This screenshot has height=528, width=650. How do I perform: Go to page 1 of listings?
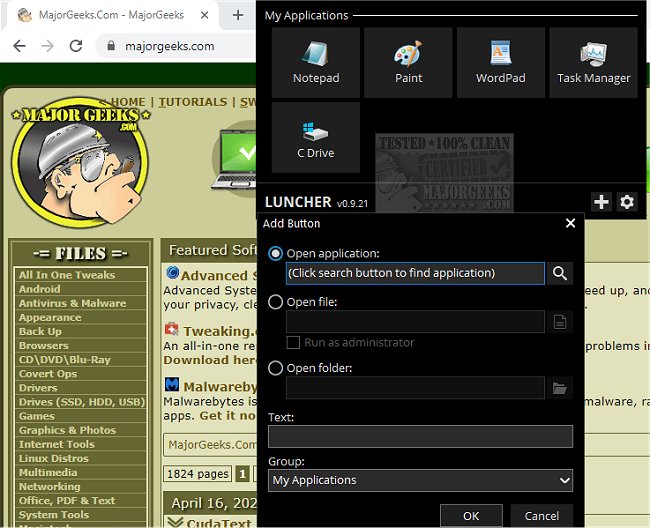243,474
